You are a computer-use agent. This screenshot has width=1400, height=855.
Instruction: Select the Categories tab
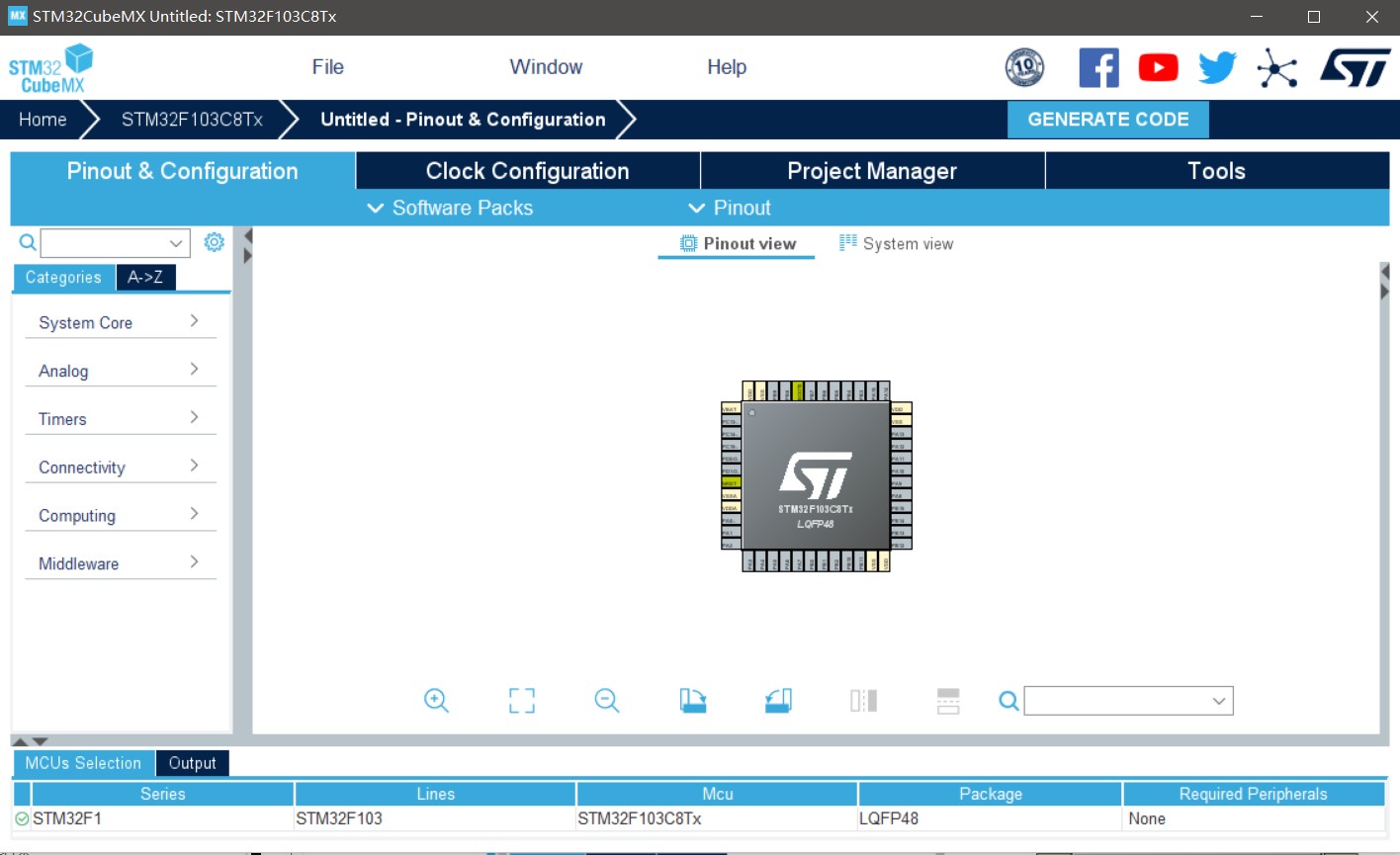click(63, 278)
